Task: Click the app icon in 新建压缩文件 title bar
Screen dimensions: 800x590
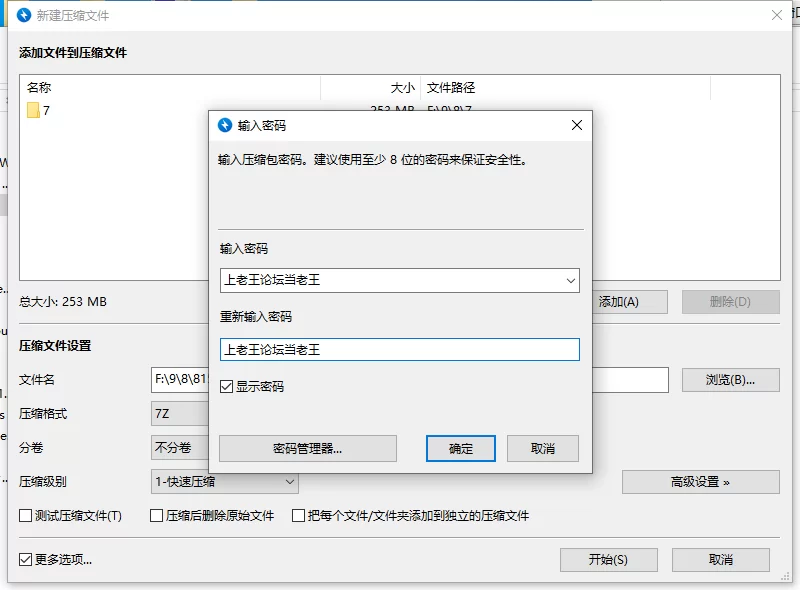Action: click(24, 15)
